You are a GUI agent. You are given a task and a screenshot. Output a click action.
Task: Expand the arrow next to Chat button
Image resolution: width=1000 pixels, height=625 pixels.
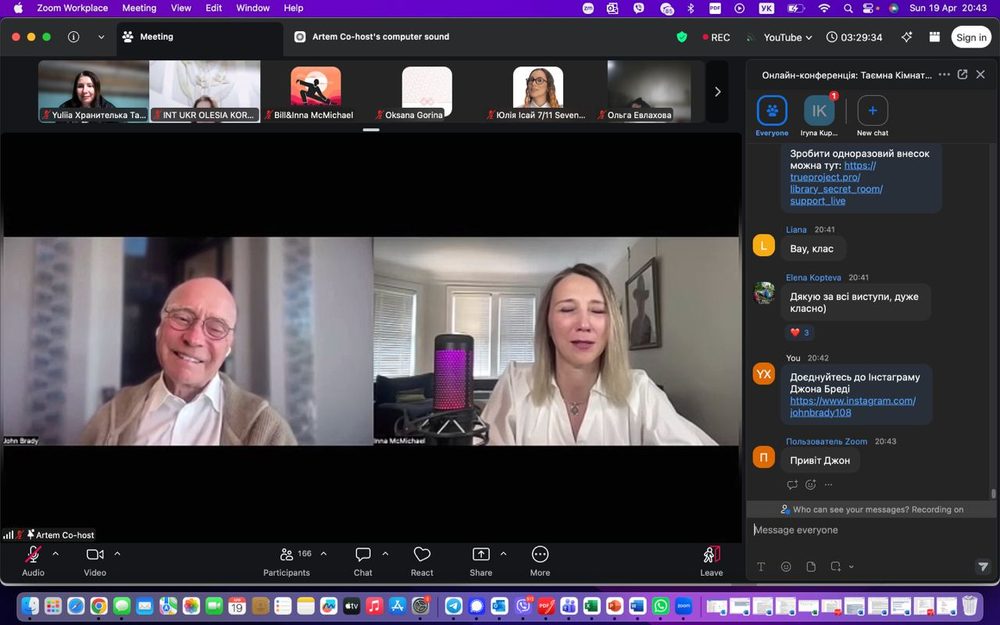click(x=385, y=554)
